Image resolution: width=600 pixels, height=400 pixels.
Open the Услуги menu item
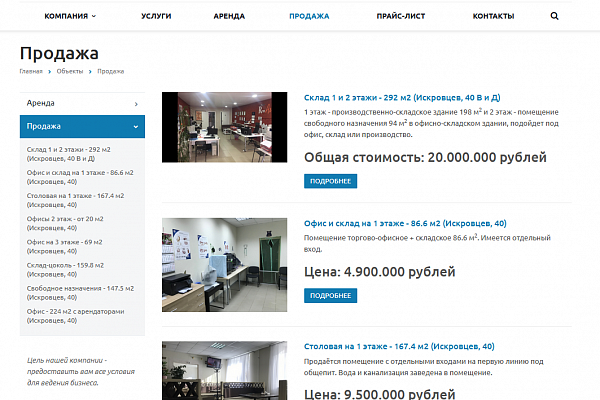pos(156,16)
